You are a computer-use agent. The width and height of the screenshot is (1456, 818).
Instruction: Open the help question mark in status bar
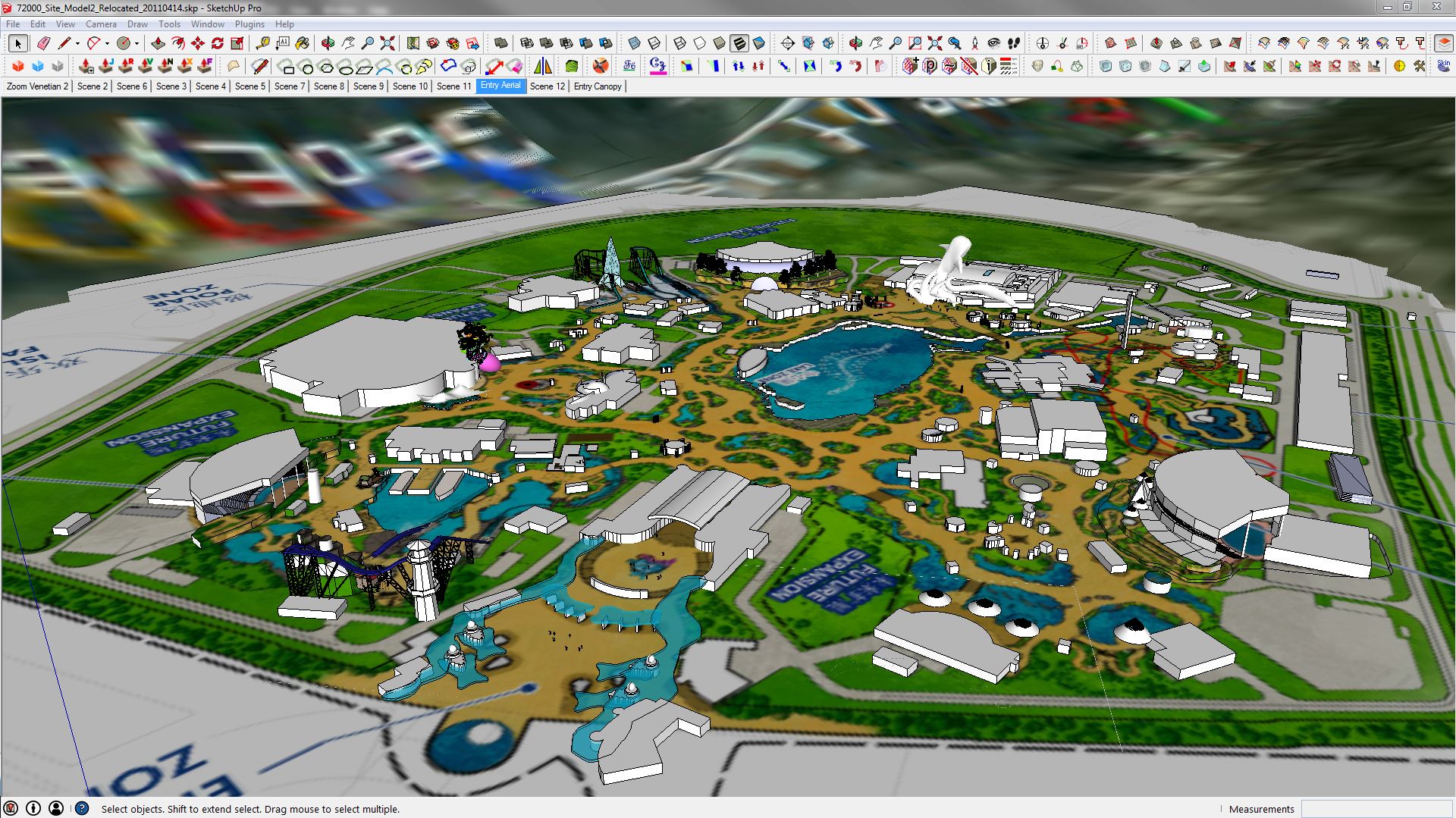click(82, 808)
